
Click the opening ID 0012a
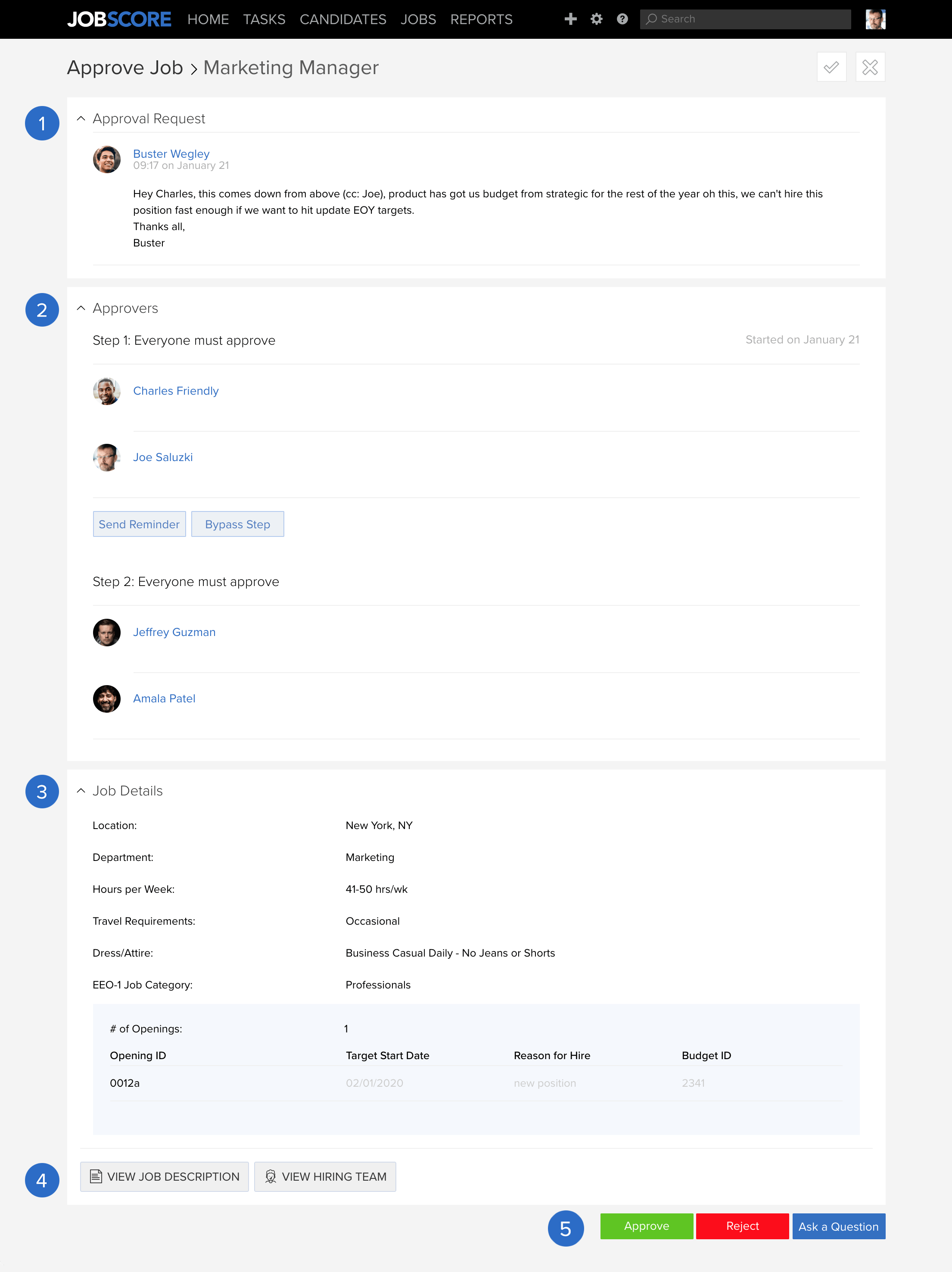pyautogui.click(x=125, y=1083)
